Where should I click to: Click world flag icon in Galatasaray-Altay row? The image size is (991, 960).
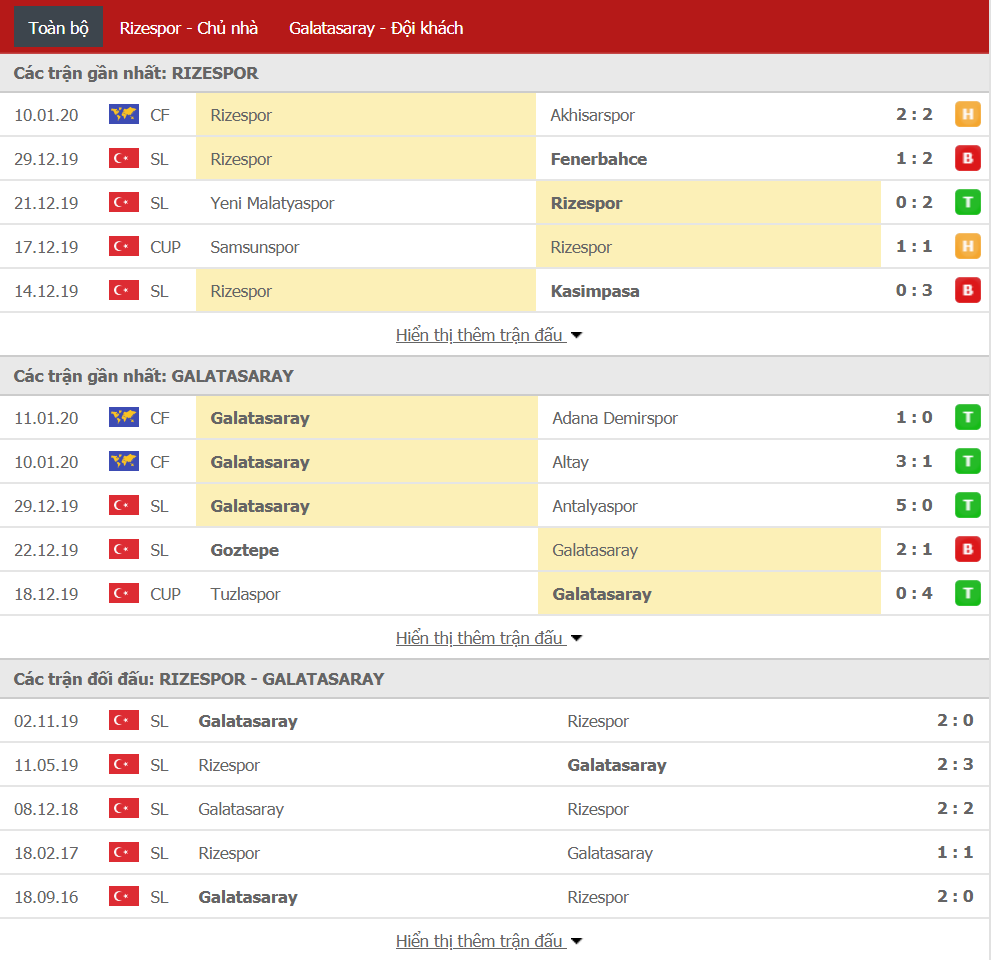click(x=124, y=461)
